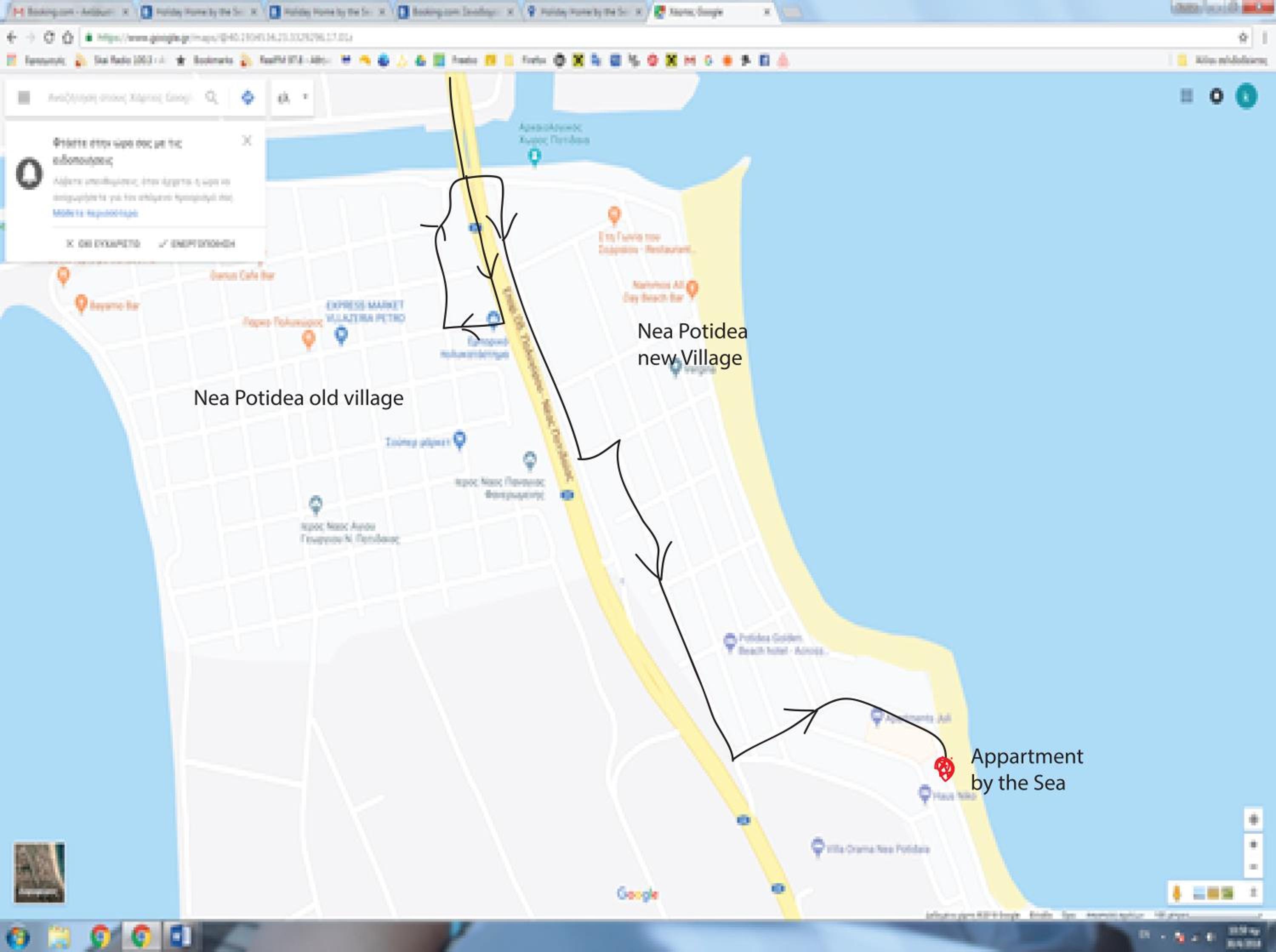Switch to the first Booking.com tab

70,11
